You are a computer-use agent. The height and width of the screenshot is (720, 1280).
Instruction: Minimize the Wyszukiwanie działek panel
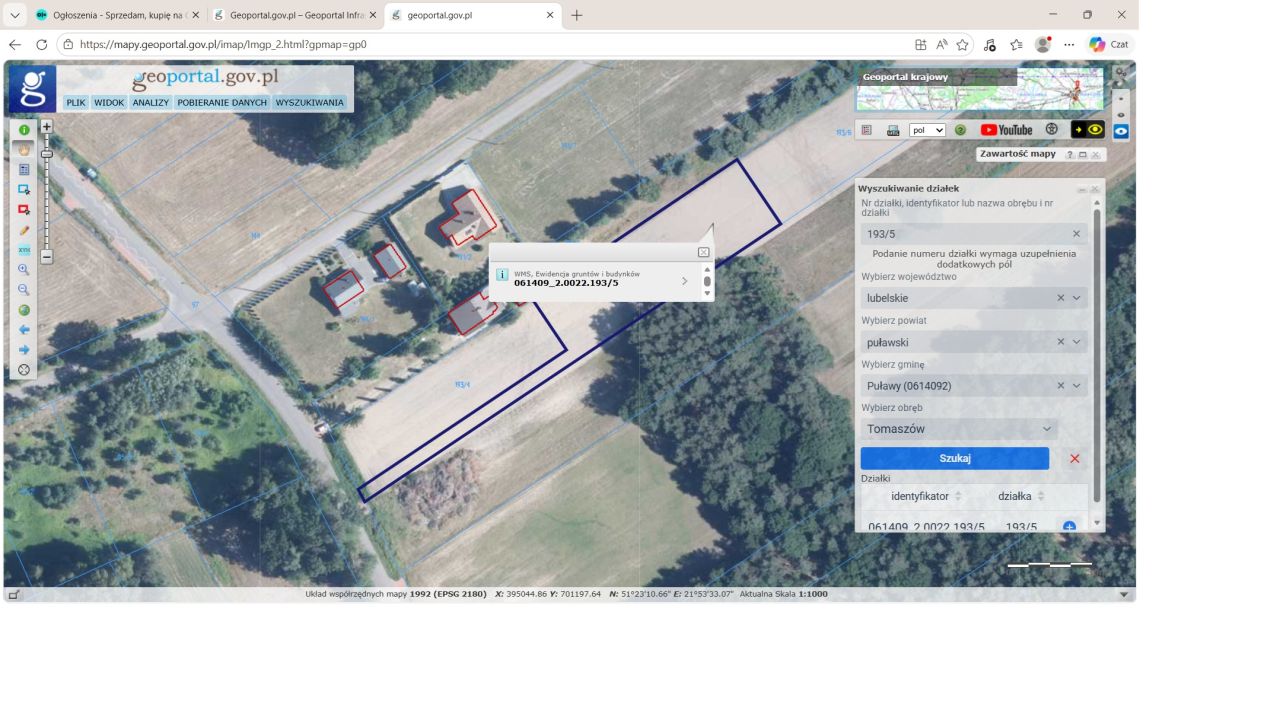1082,189
